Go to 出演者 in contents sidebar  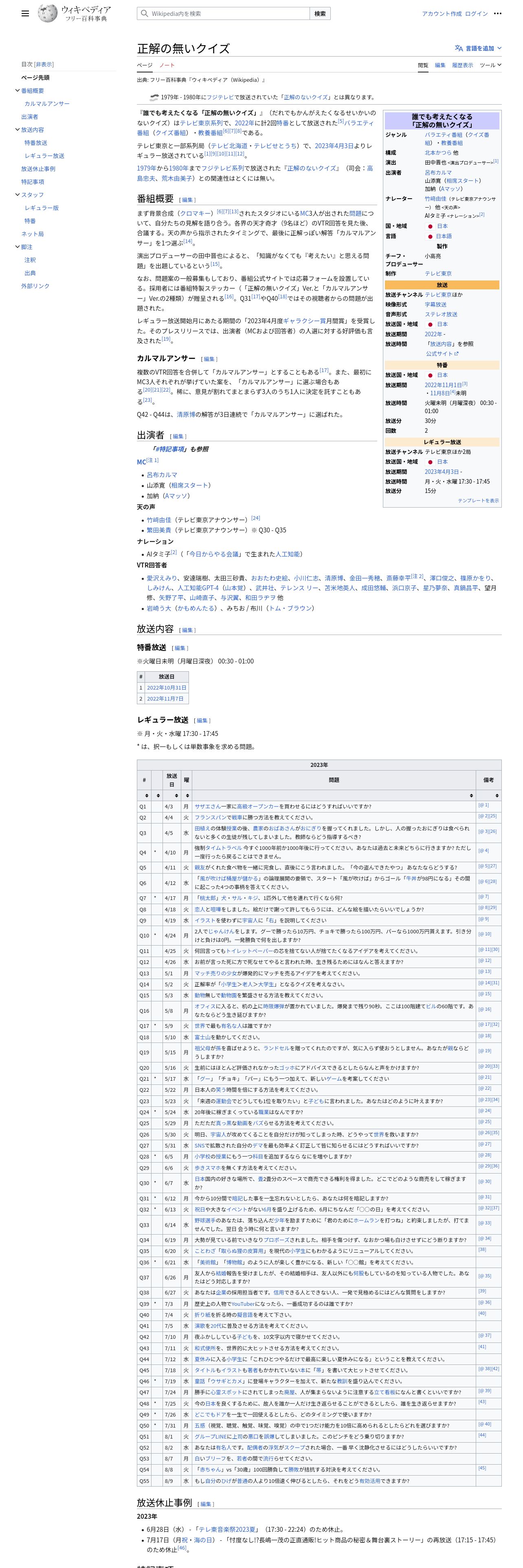click(30, 117)
